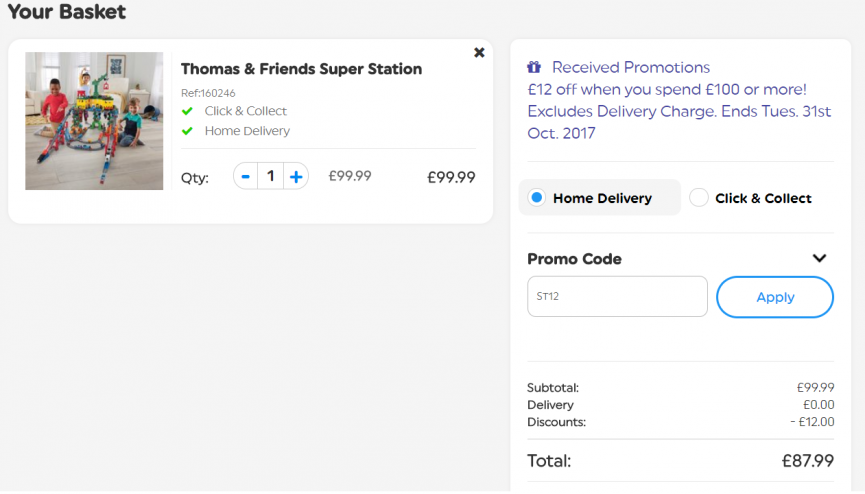Click the Home Delivery label text
The height and width of the screenshot is (494, 865).
coord(602,198)
